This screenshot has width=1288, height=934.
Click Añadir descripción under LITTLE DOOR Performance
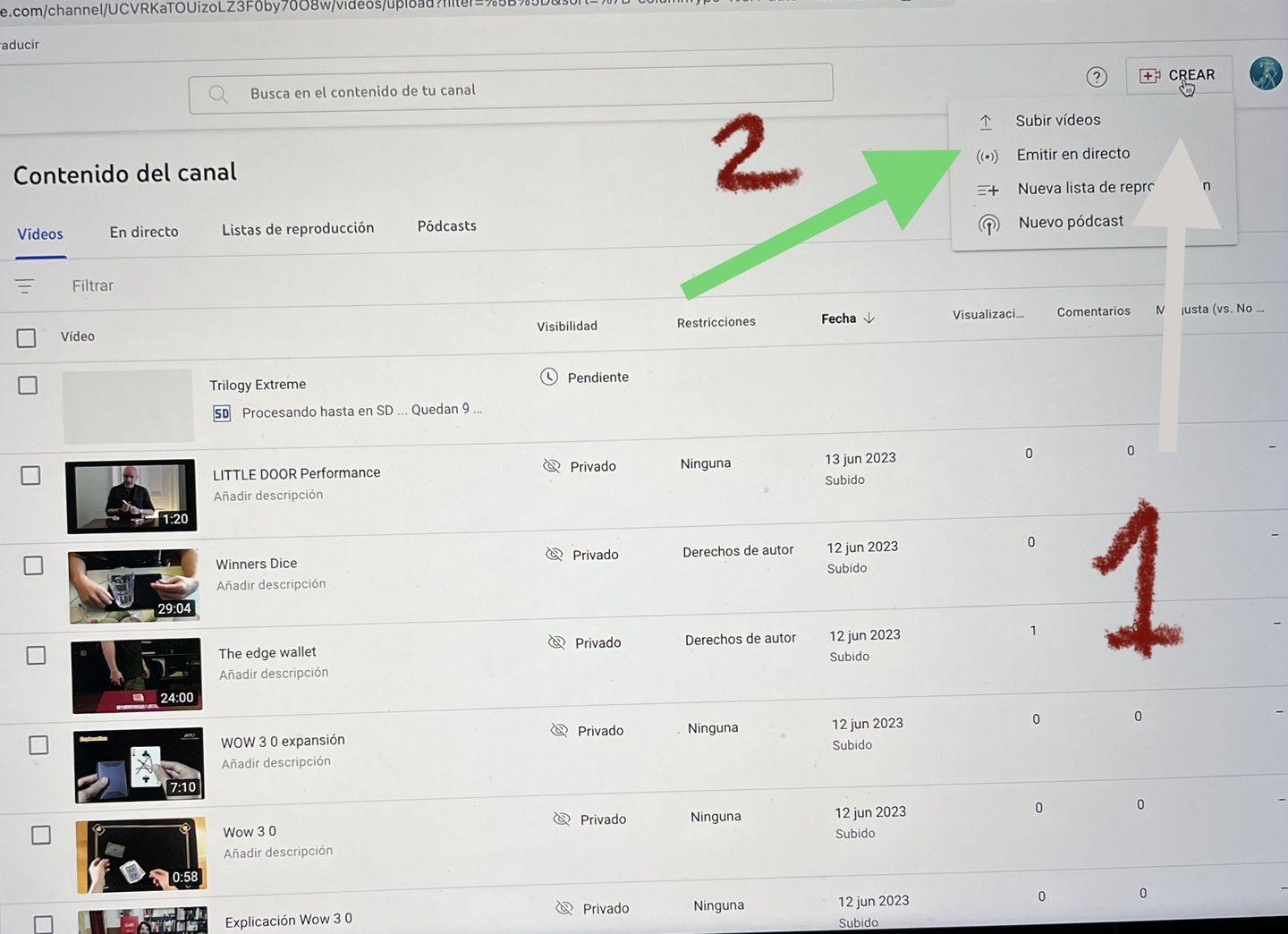tap(268, 496)
